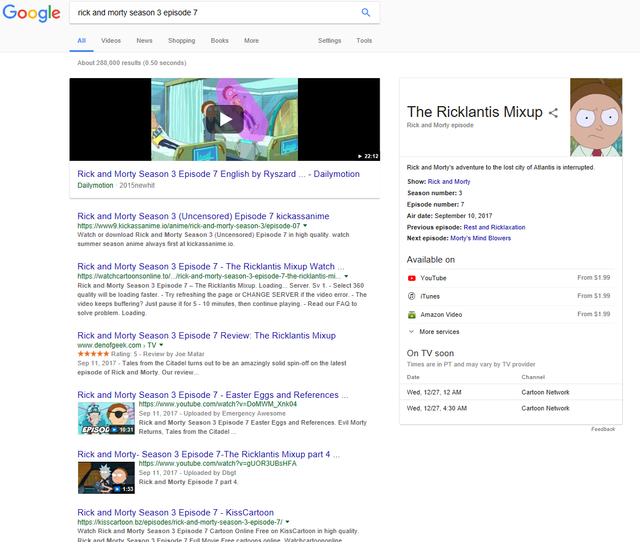Click the Feedback link below the panel
The image size is (640, 542).
click(x=603, y=429)
